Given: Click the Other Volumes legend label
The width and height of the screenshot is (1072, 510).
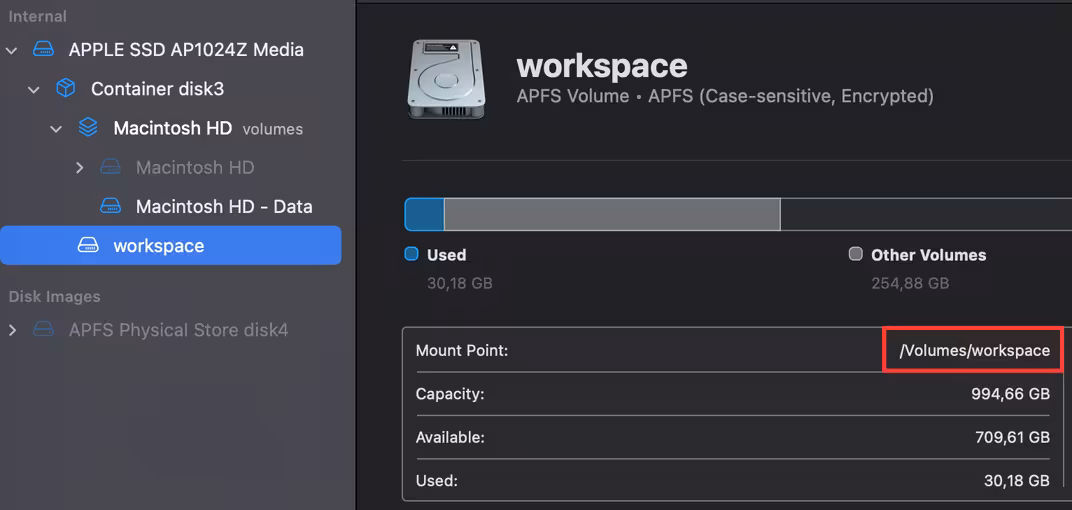Looking at the screenshot, I should [x=928, y=255].
